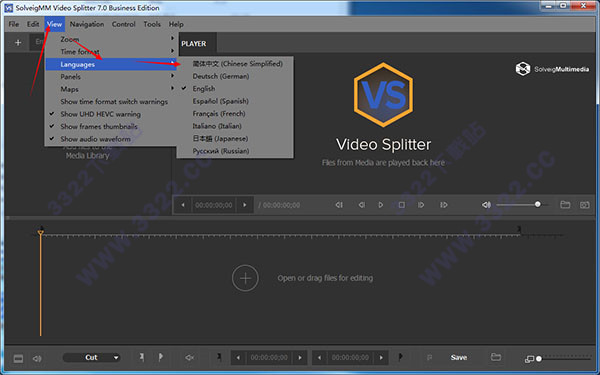This screenshot has width=600, height=375.
Task: Step player time backward arrow
Action: click(183, 205)
